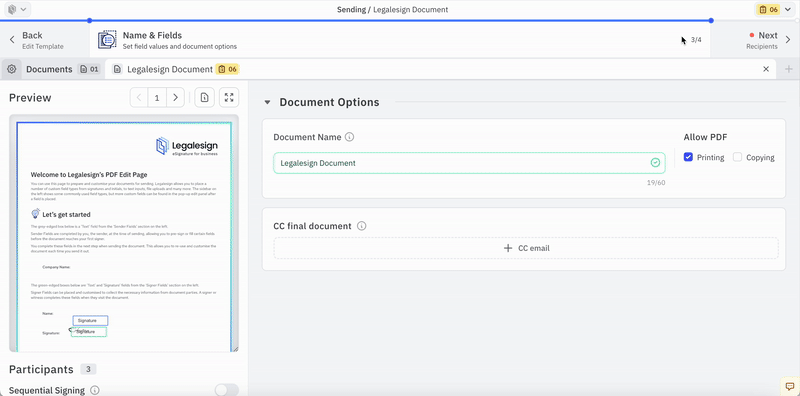Expand the chevron beside the 06 badge
Viewport: 800px width, 396px height.
788,9
